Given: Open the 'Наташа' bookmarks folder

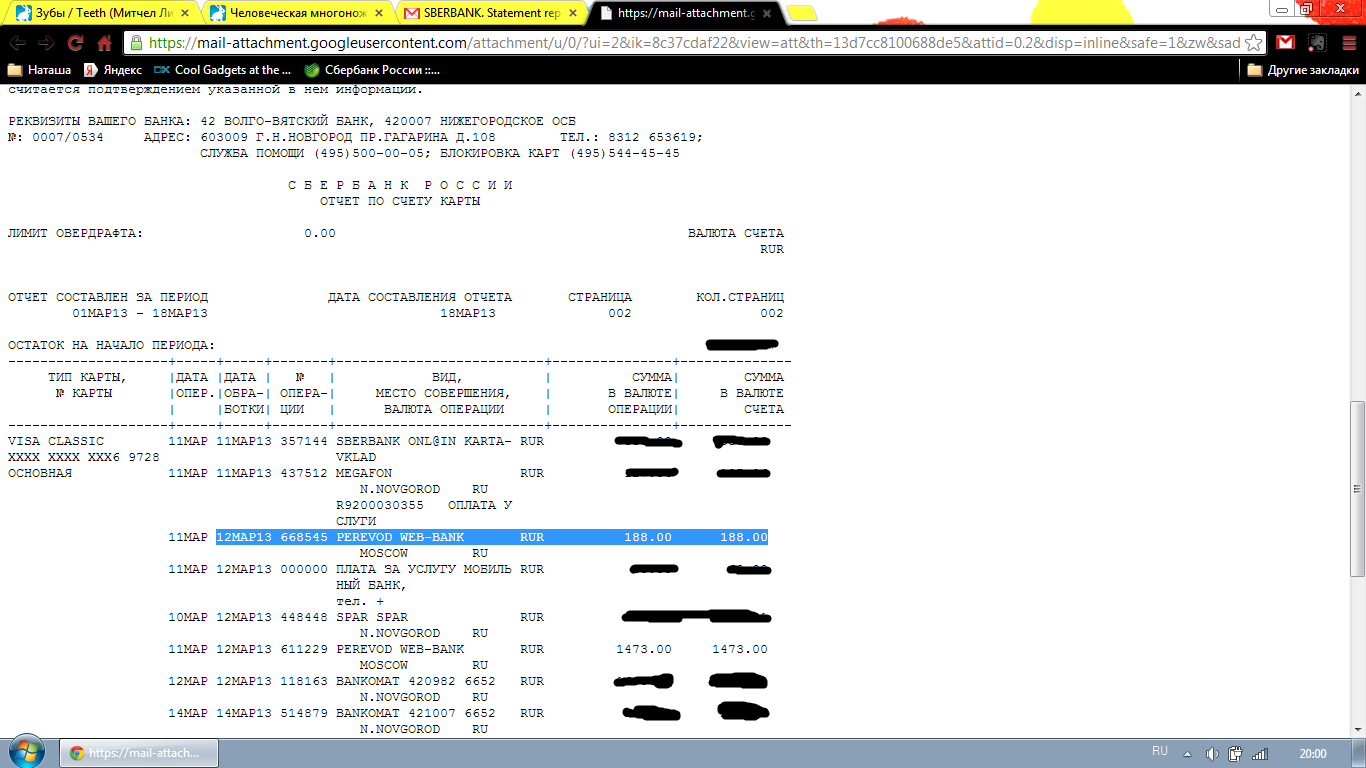Looking at the screenshot, I should tap(40, 70).
